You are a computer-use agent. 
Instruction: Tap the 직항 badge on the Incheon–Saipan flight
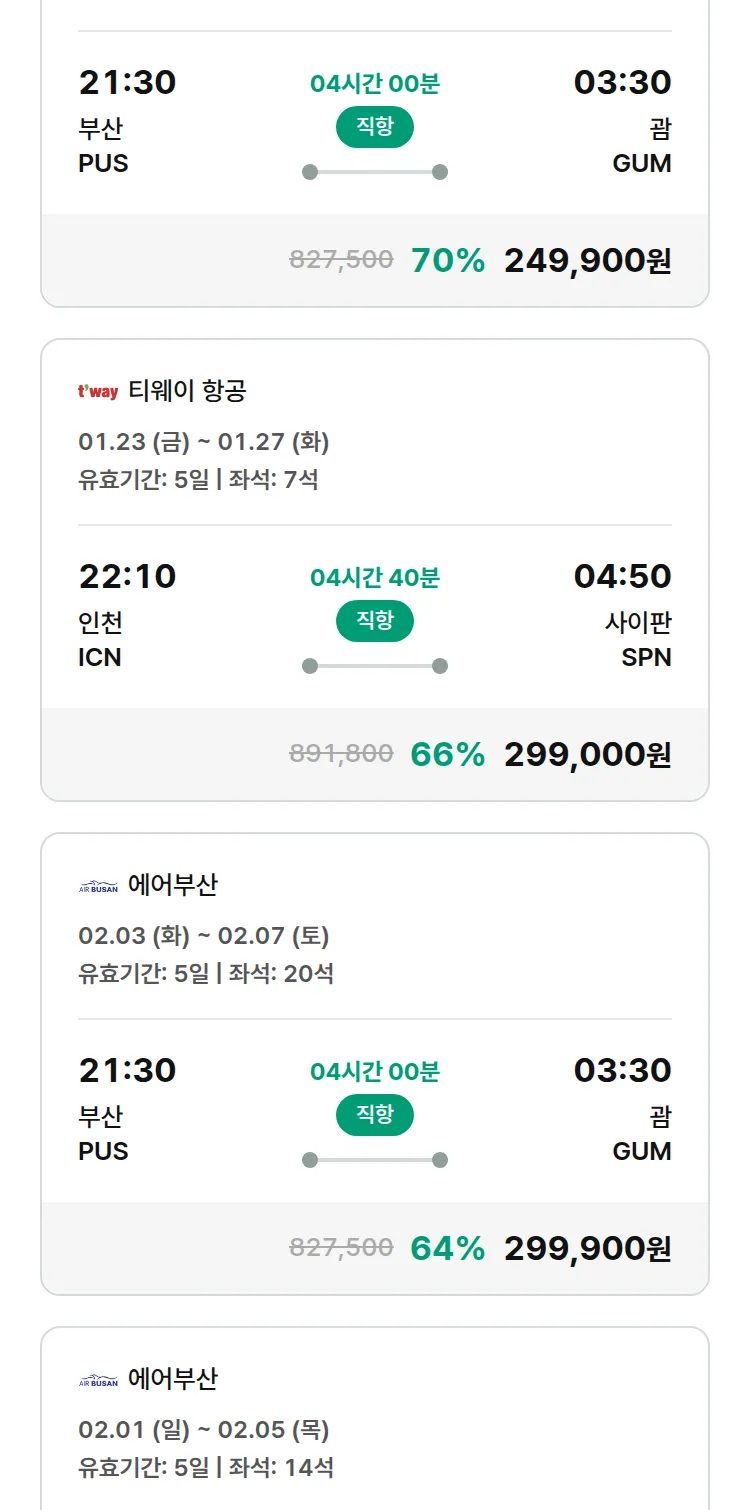click(x=374, y=621)
